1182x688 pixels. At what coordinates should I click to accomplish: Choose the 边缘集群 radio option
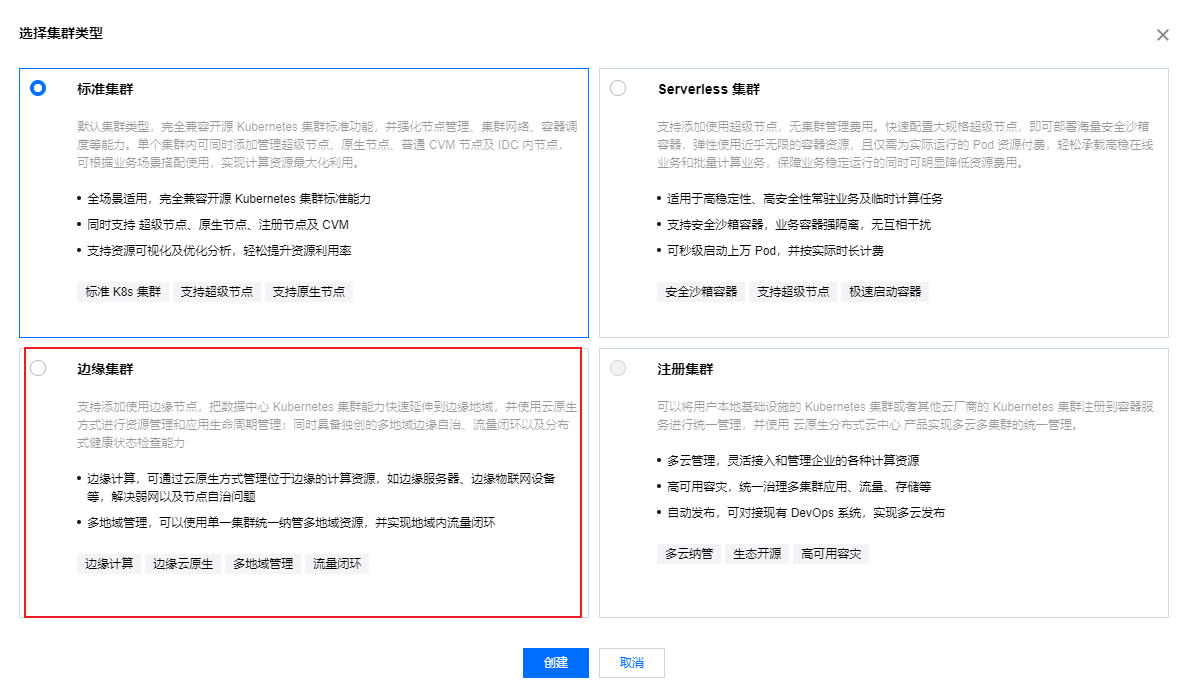[38, 368]
